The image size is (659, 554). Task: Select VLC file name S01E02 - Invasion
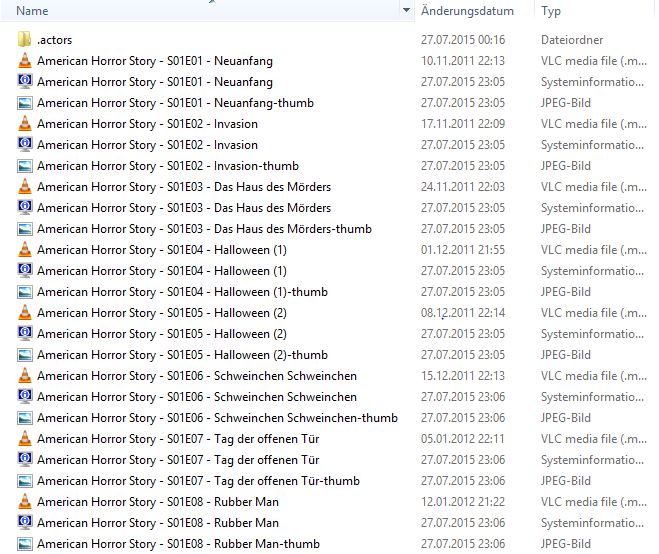point(147,124)
